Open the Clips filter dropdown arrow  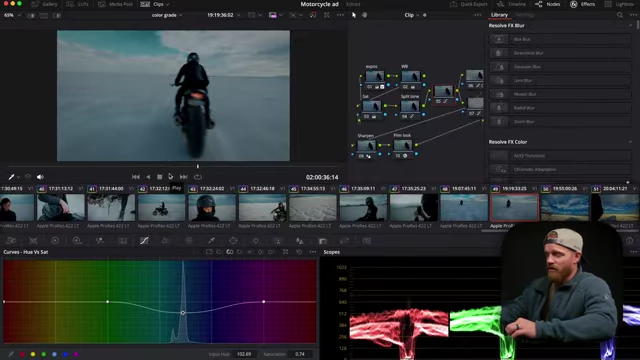[x=168, y=4]
